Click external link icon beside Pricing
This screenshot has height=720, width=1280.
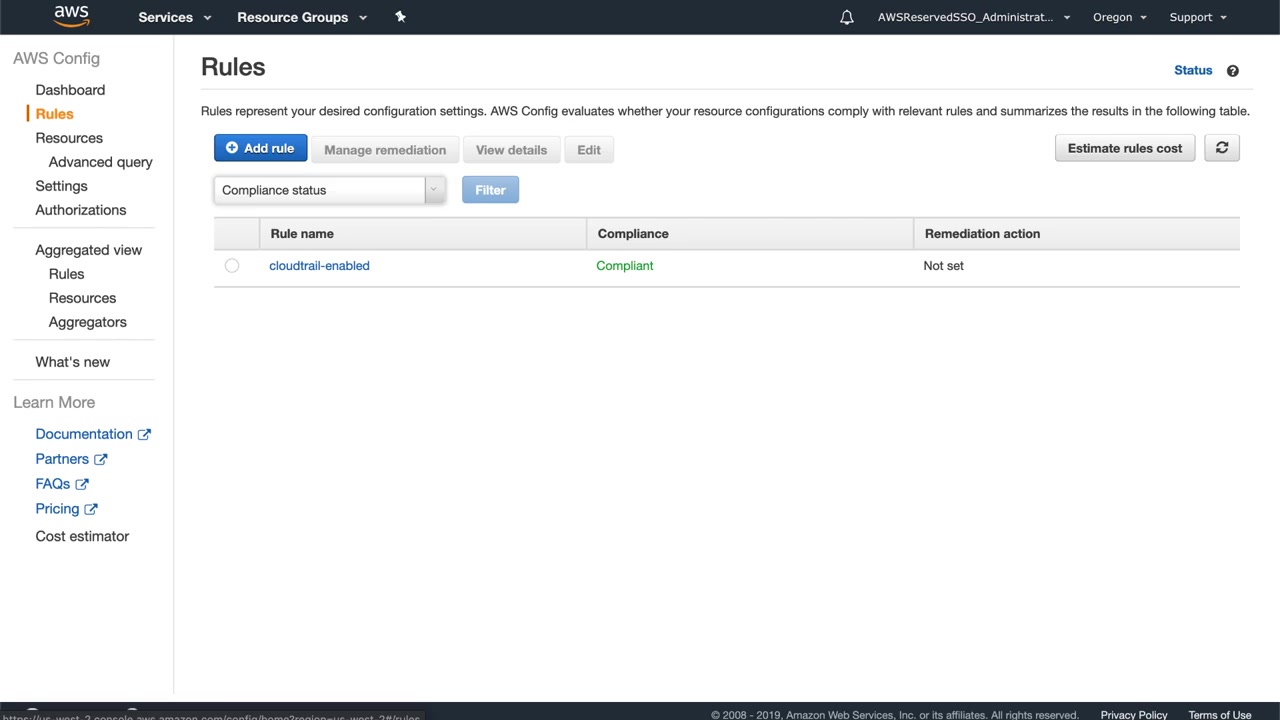91,509
